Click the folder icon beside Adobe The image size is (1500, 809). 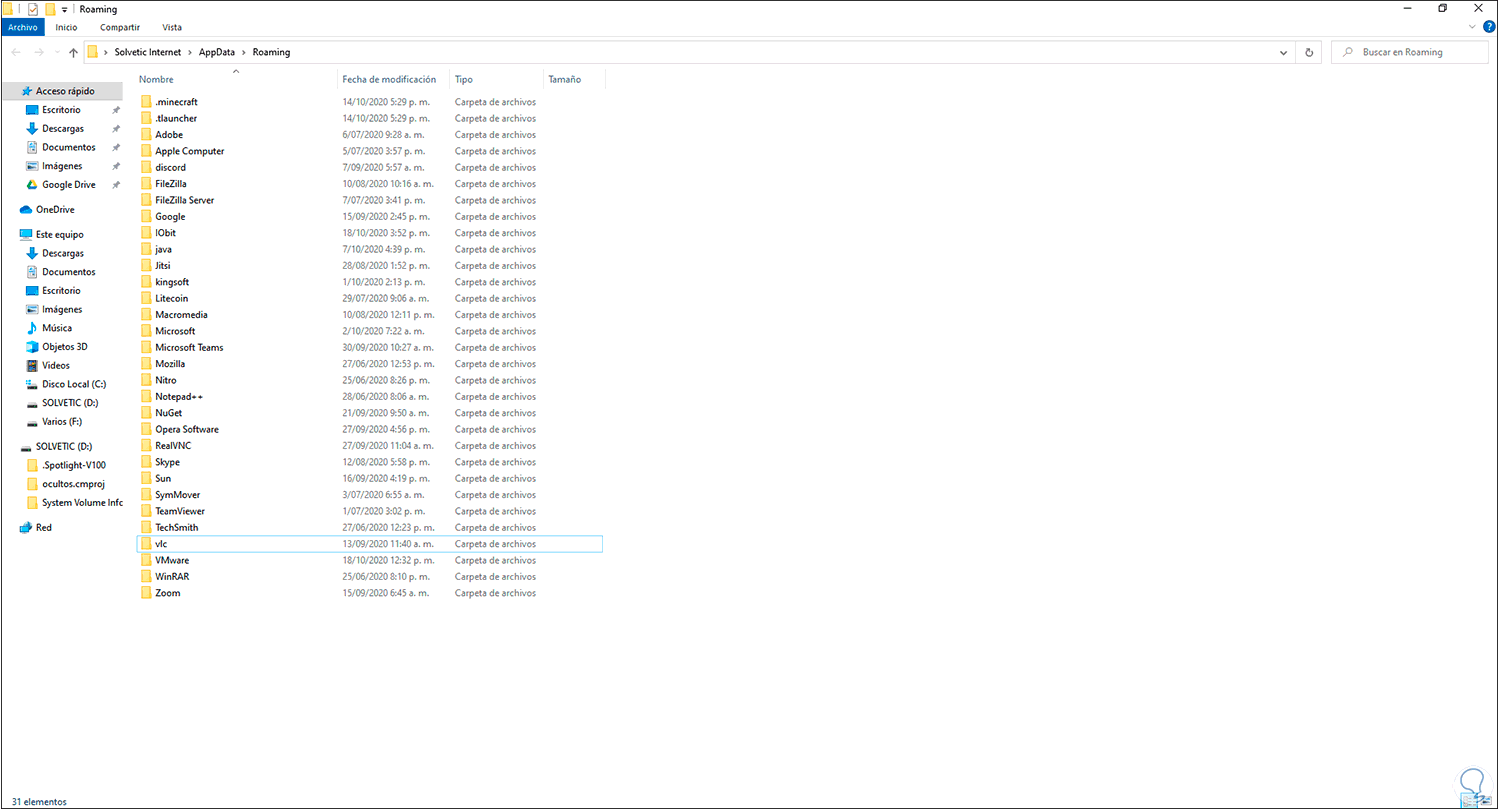[146, 135]
